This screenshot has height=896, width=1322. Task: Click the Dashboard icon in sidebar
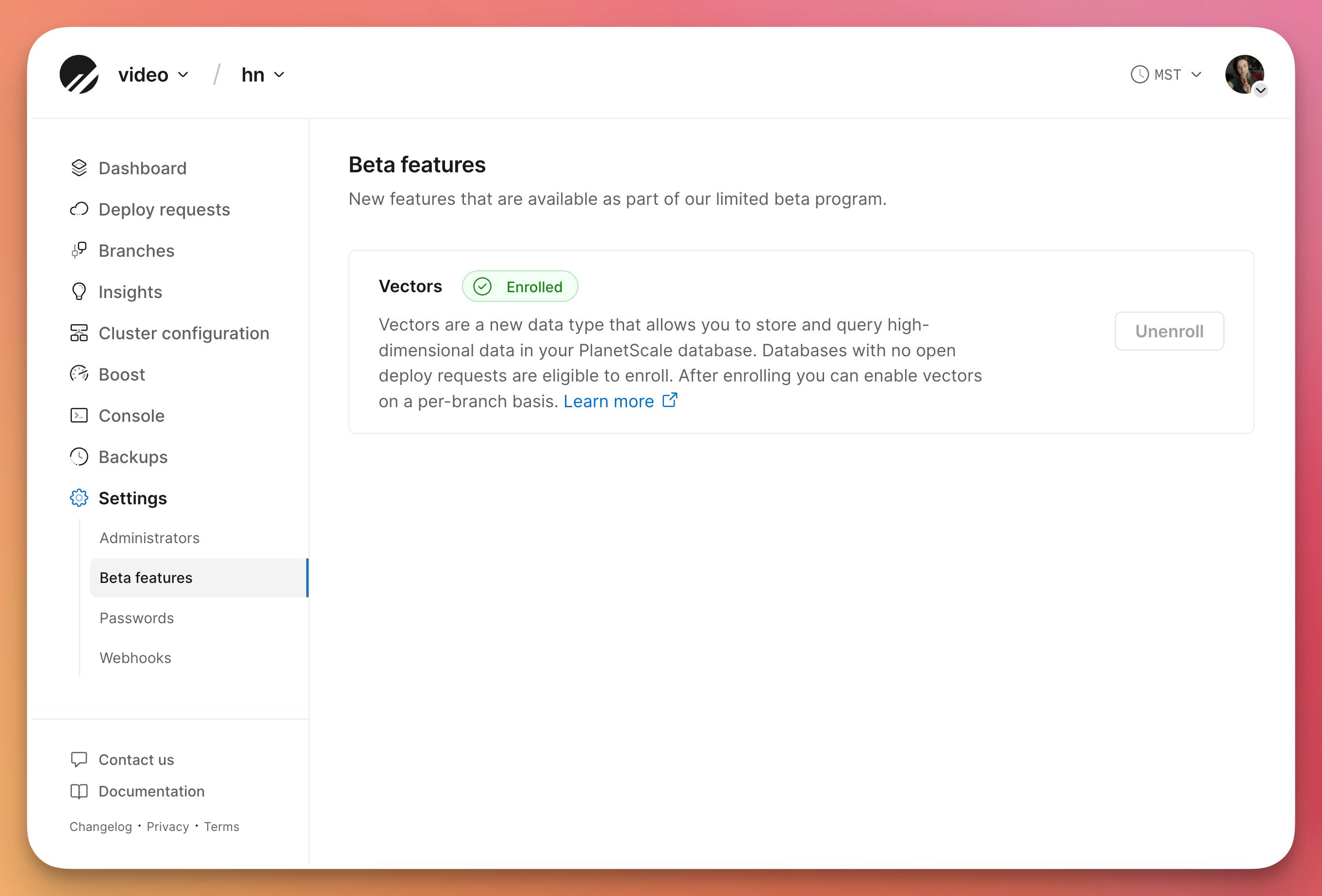click(x=79, y=168)
